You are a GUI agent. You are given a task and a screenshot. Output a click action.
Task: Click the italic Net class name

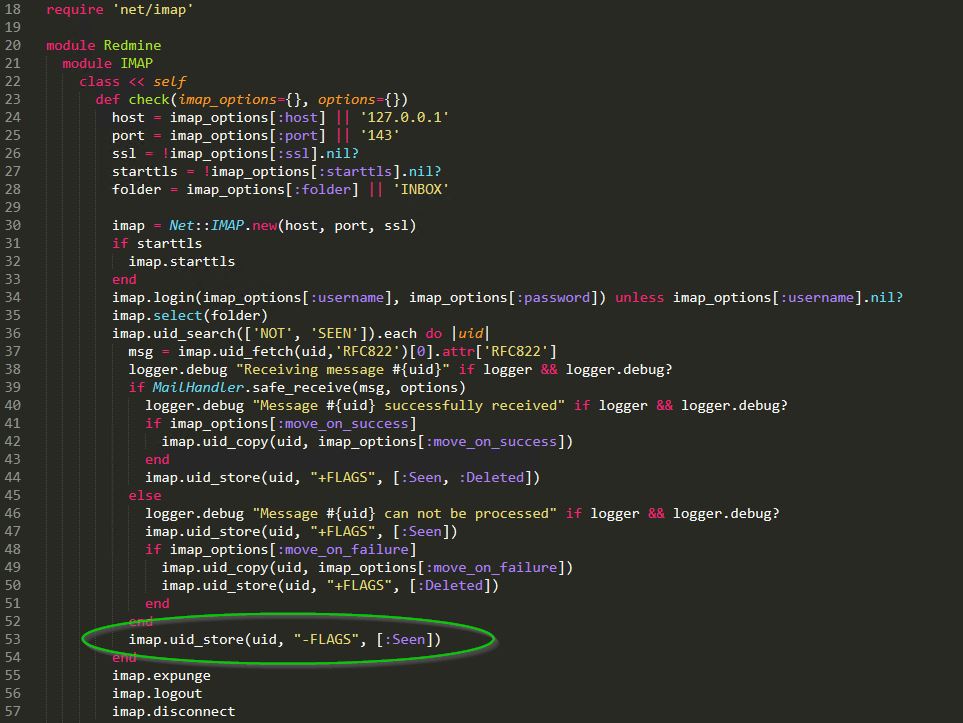(x=182, y=225)
